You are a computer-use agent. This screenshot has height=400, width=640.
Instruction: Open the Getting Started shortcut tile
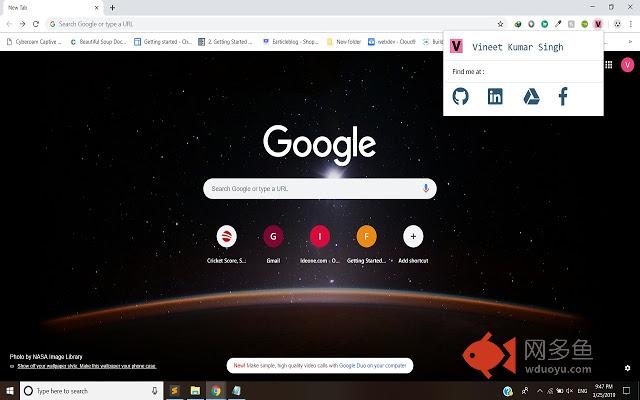click(367, 236)
